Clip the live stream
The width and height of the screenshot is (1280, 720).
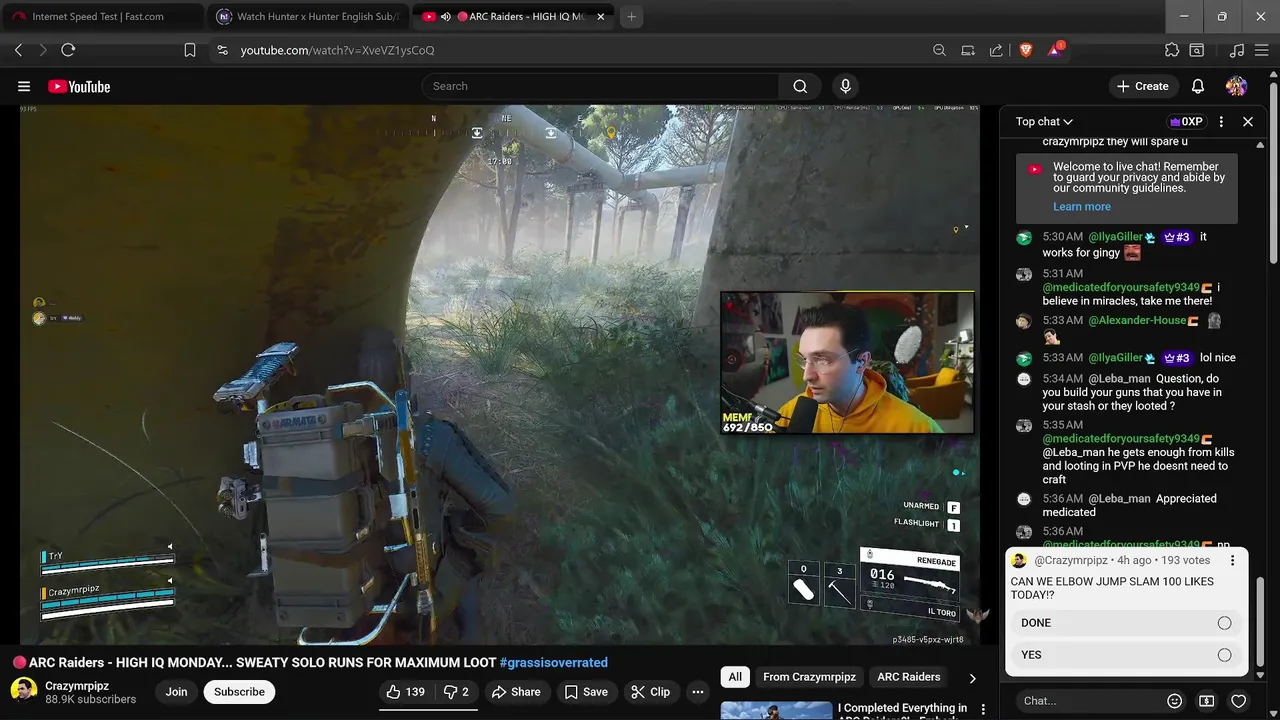coord(651,692)
